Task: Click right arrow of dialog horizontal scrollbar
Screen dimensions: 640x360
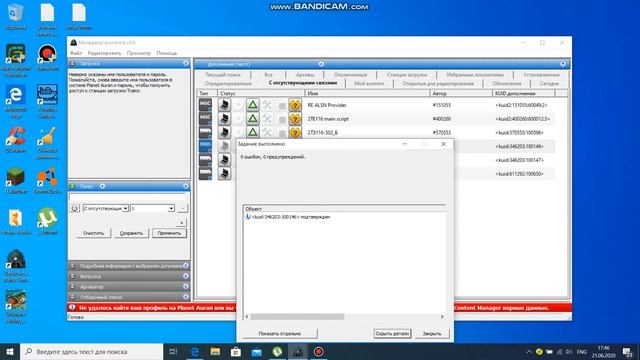Action: (442, 317)
